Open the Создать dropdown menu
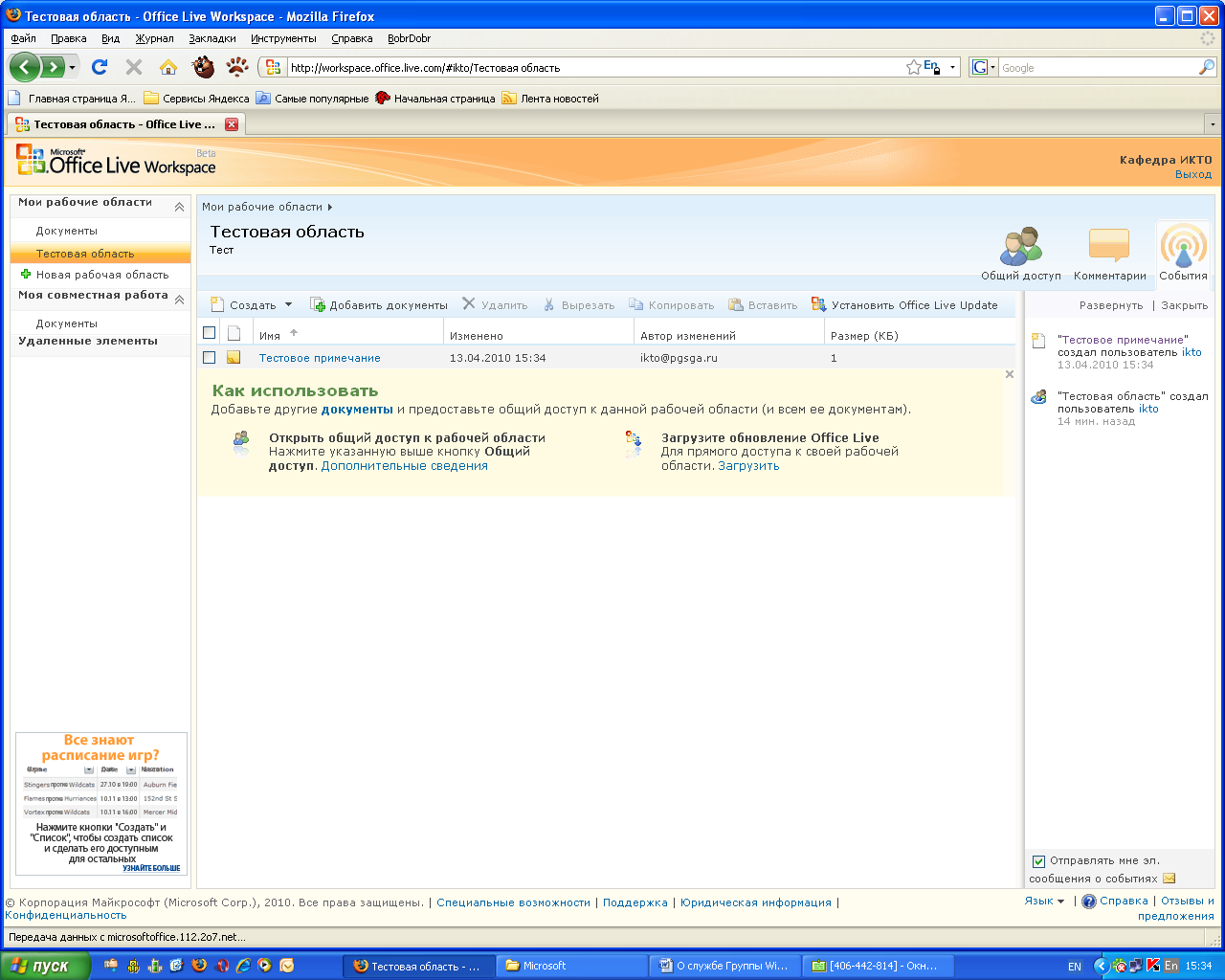This screenshot has width=1225, height=980. (252, 305)
